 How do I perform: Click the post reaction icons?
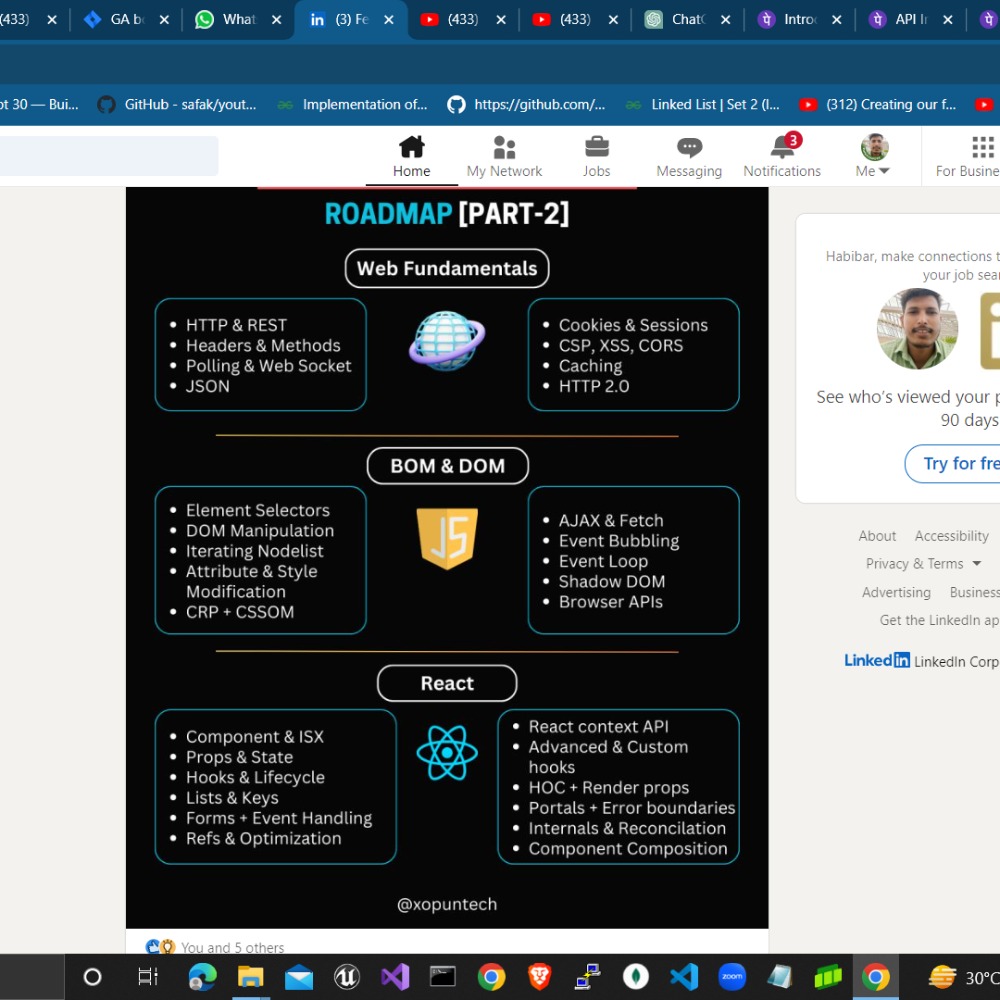pyautogui.click(x=160, y=947)
